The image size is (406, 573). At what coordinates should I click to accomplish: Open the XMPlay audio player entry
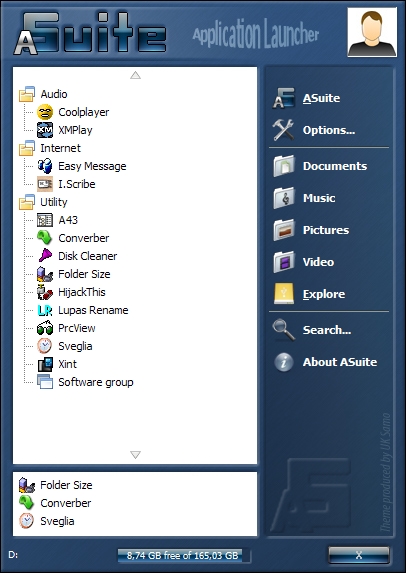75,130
